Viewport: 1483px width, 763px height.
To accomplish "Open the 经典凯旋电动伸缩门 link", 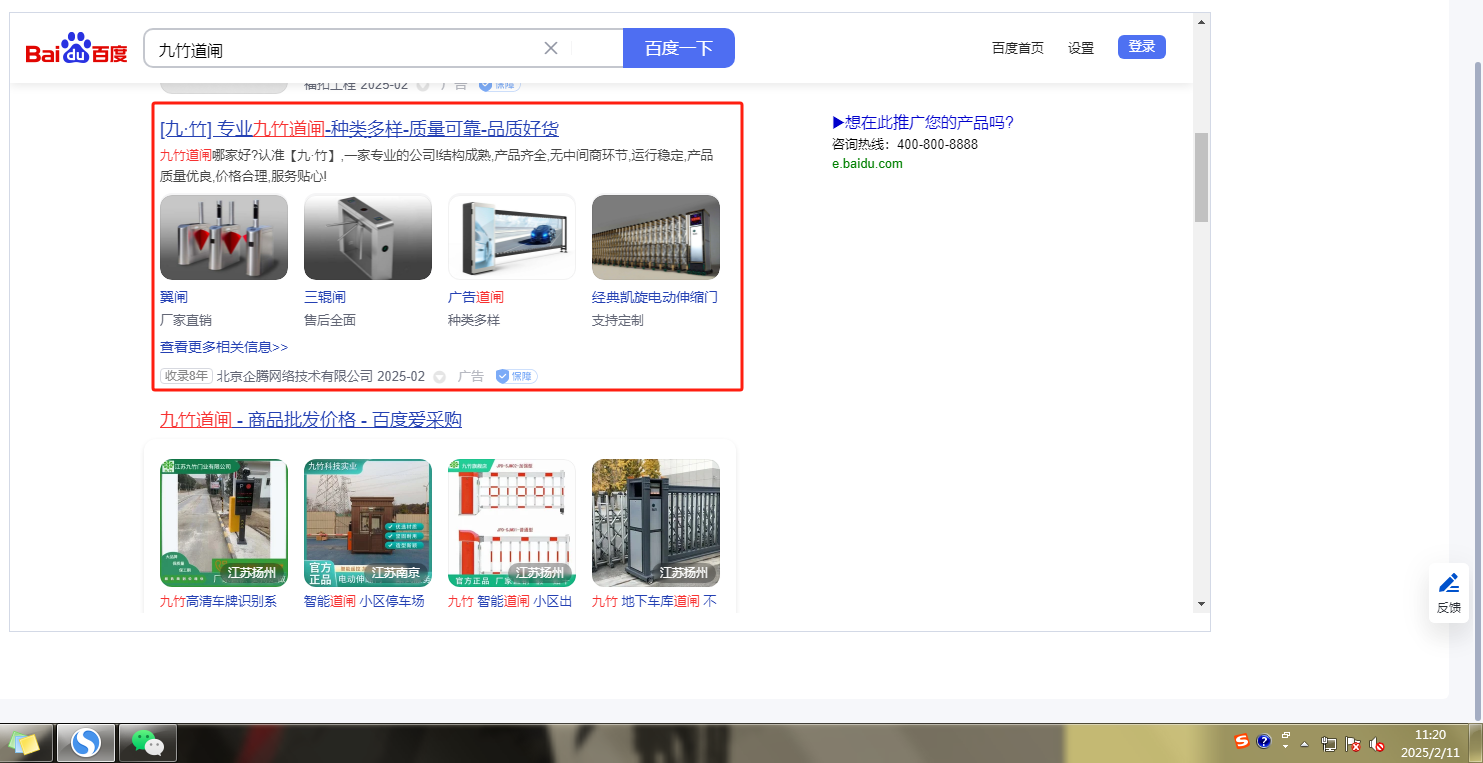I will (x=655, y=297).
